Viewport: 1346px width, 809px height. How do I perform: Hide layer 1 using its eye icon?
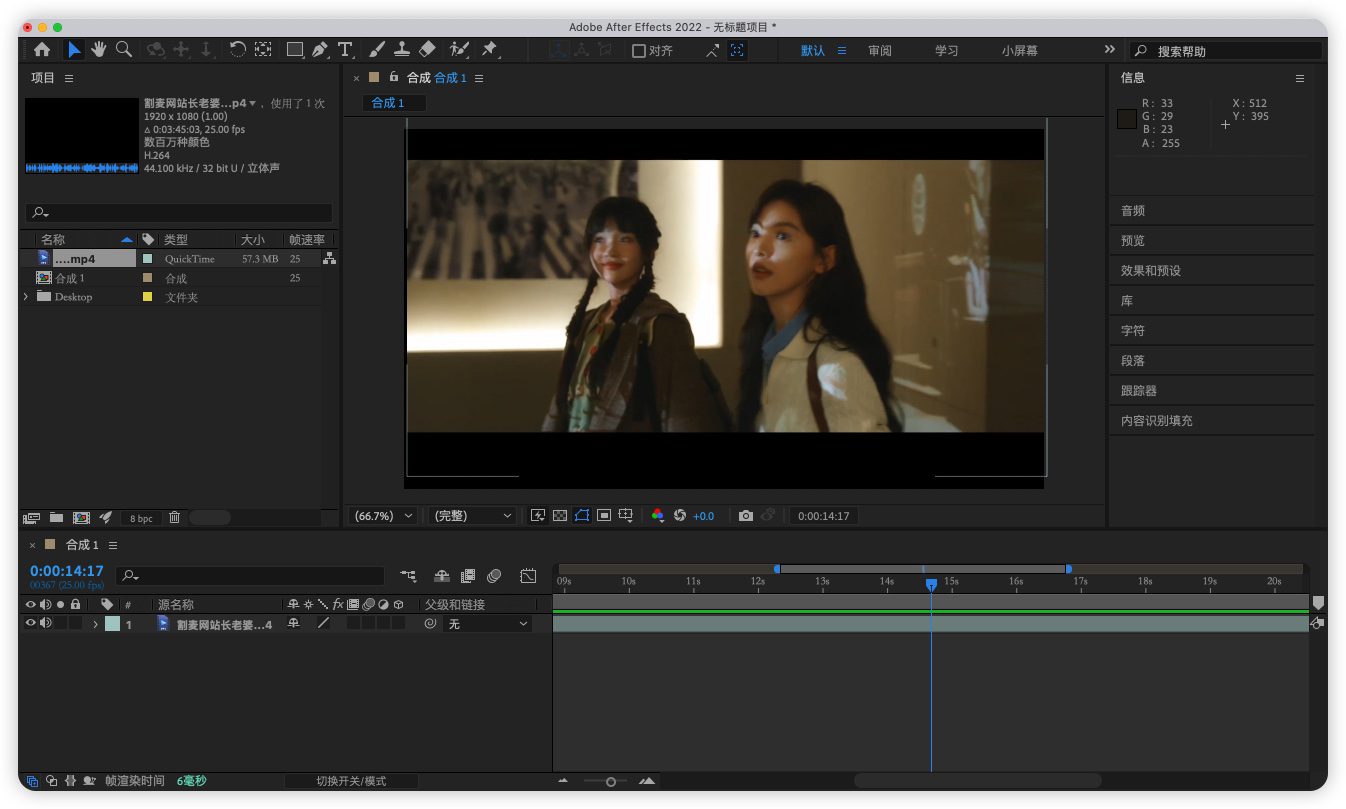pyautogui.click(x=30, y=624)
